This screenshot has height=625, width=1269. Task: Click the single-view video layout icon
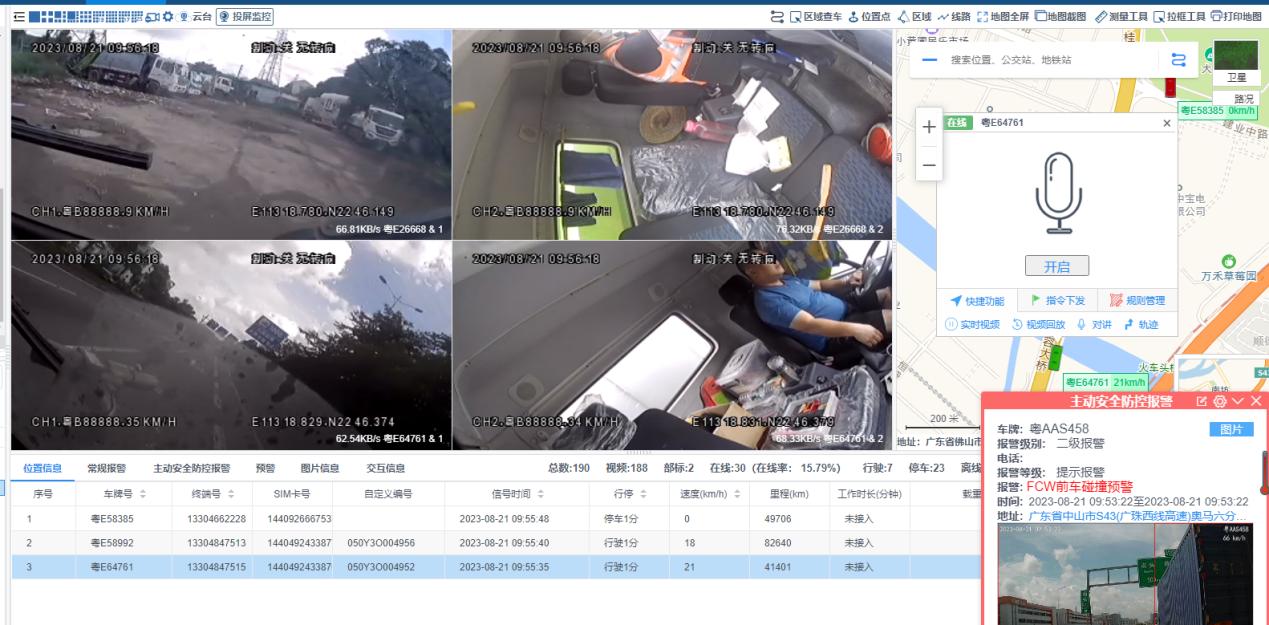35,17
